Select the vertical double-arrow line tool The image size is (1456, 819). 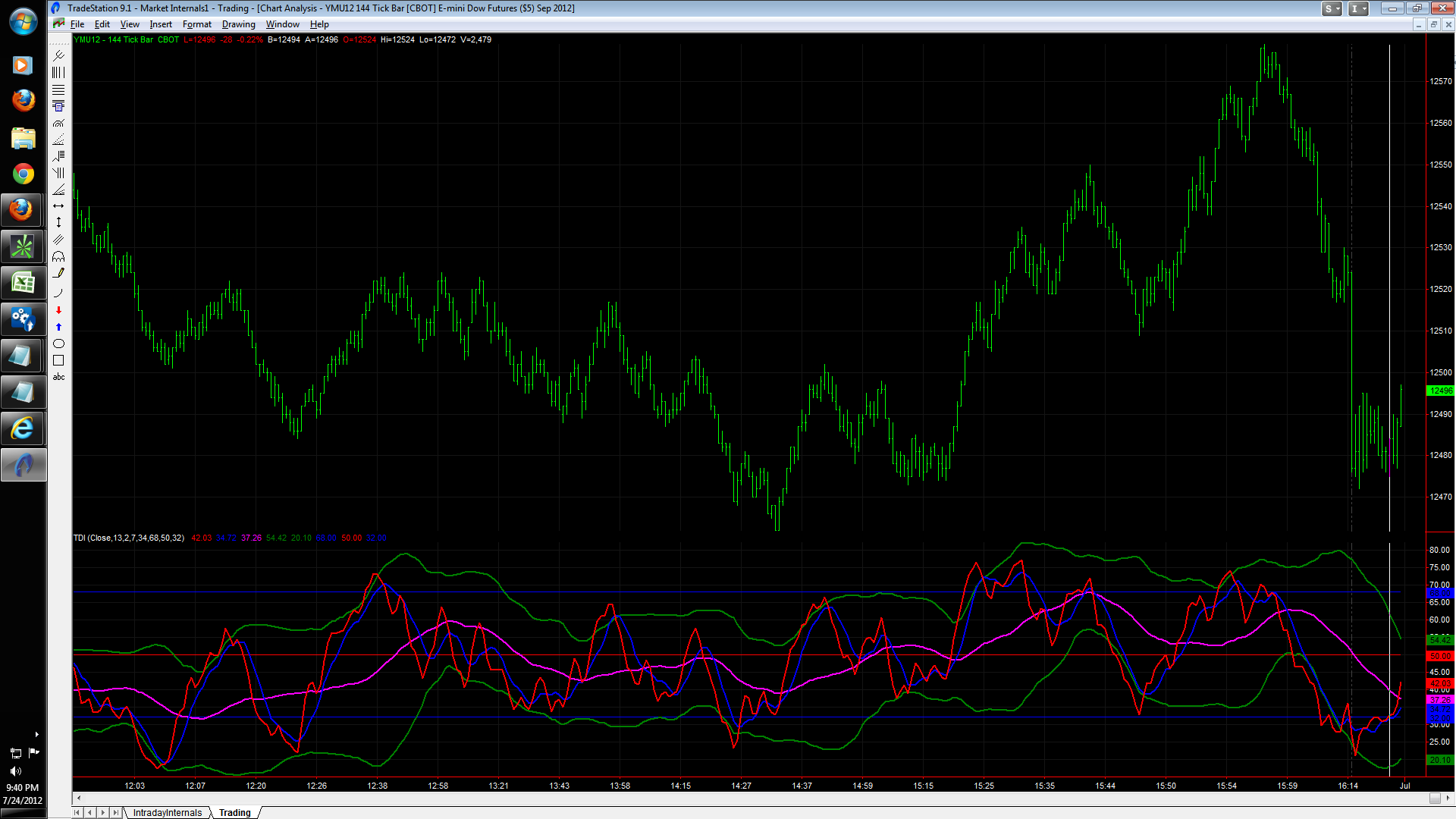pyautogui.click(x=58, y=222)
